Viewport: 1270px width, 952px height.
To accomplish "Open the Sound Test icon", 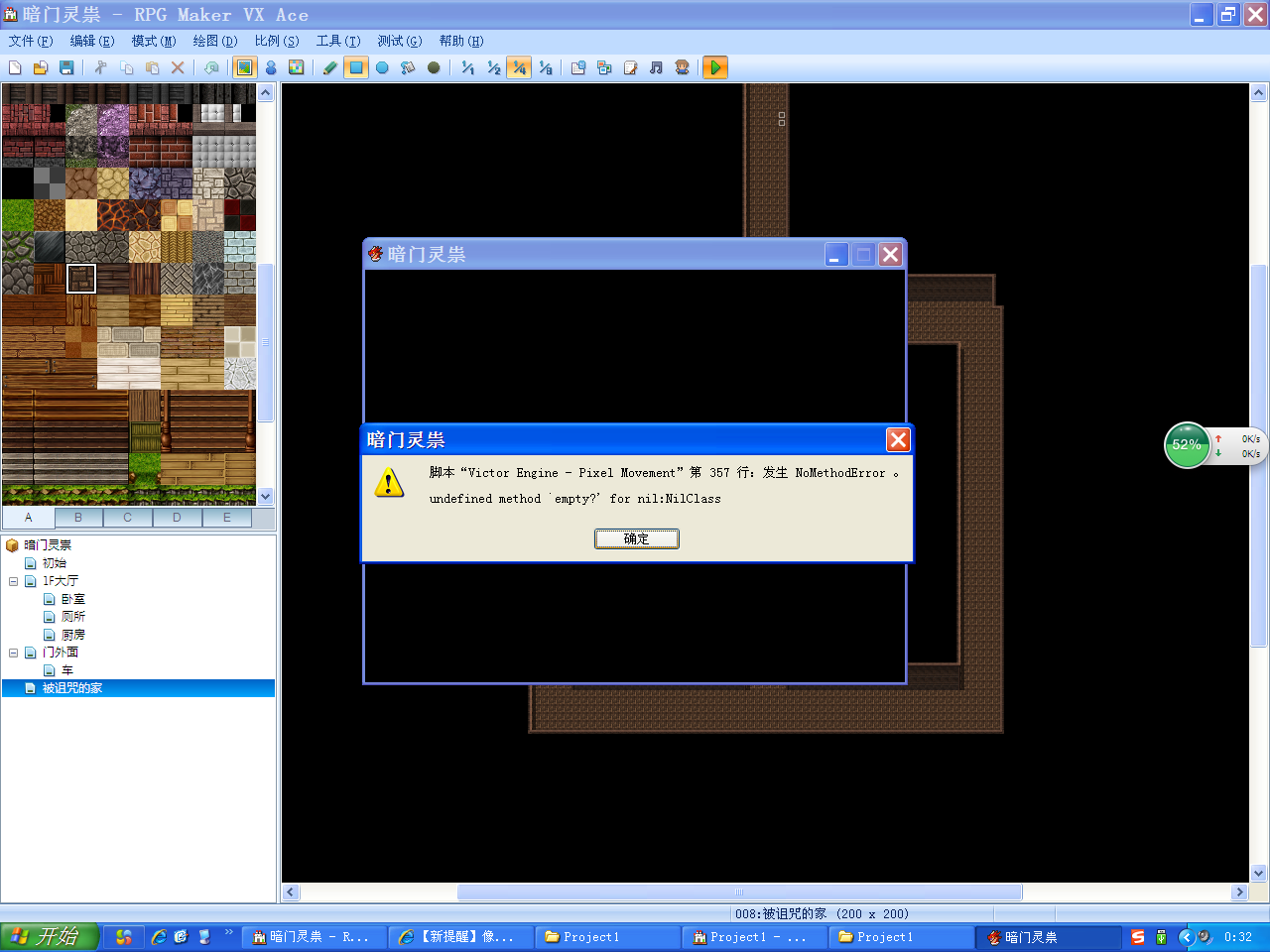I will [656, 67].
